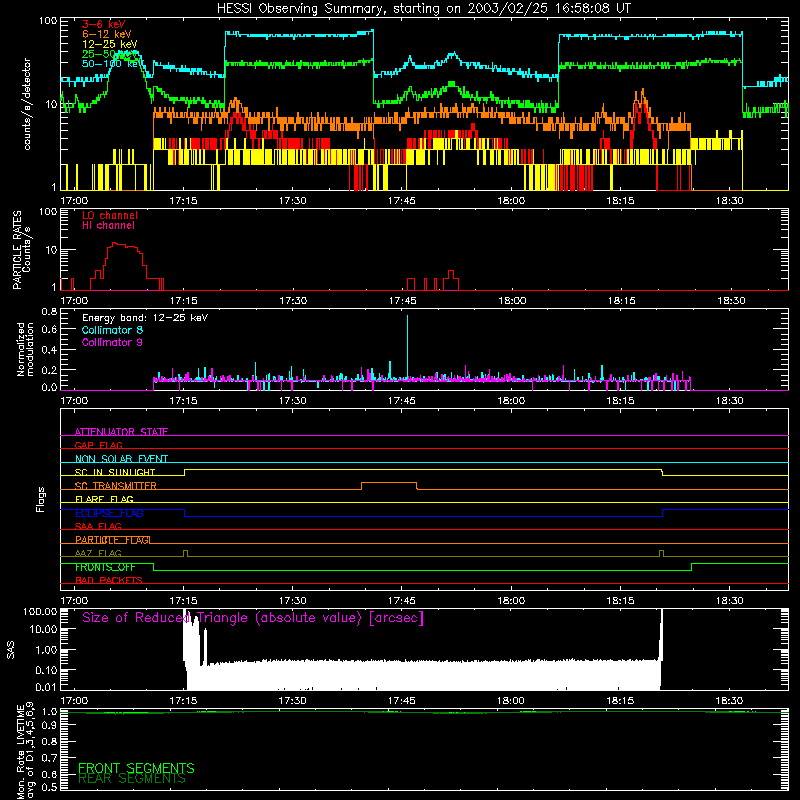Viewport: 800px width, 800px height.
Task: Click the 17:30 tick label under the flags panel
Action: [x=292, y=601]
